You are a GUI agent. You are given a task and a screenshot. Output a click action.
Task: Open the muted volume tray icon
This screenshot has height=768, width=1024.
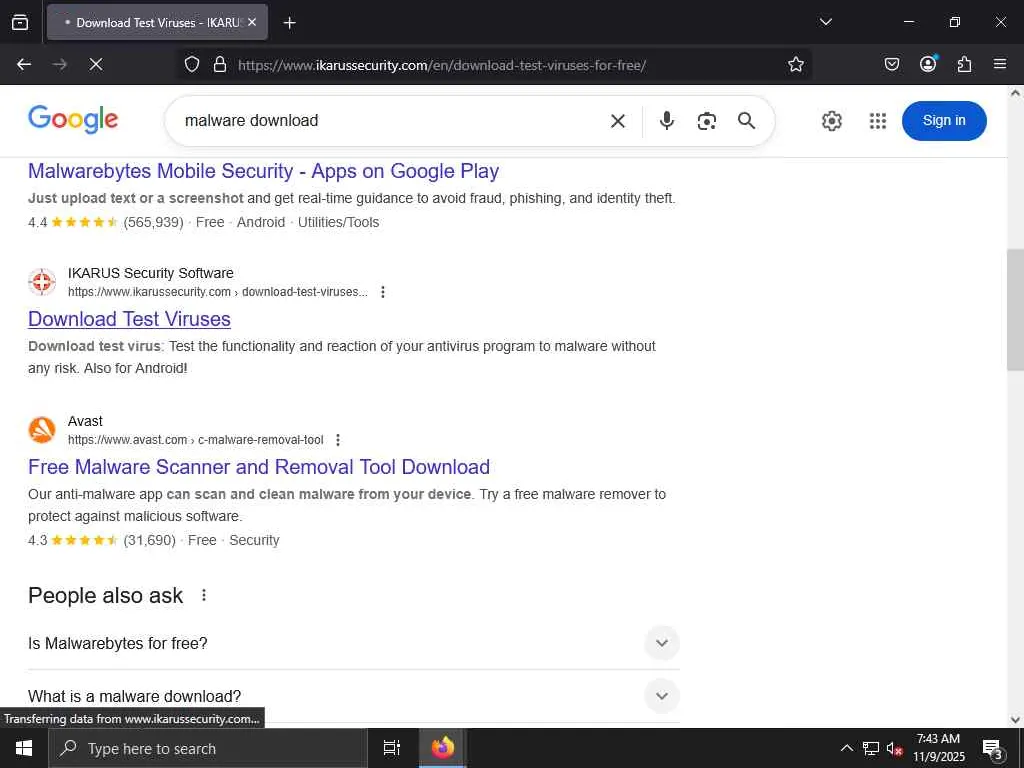(894, 748)
